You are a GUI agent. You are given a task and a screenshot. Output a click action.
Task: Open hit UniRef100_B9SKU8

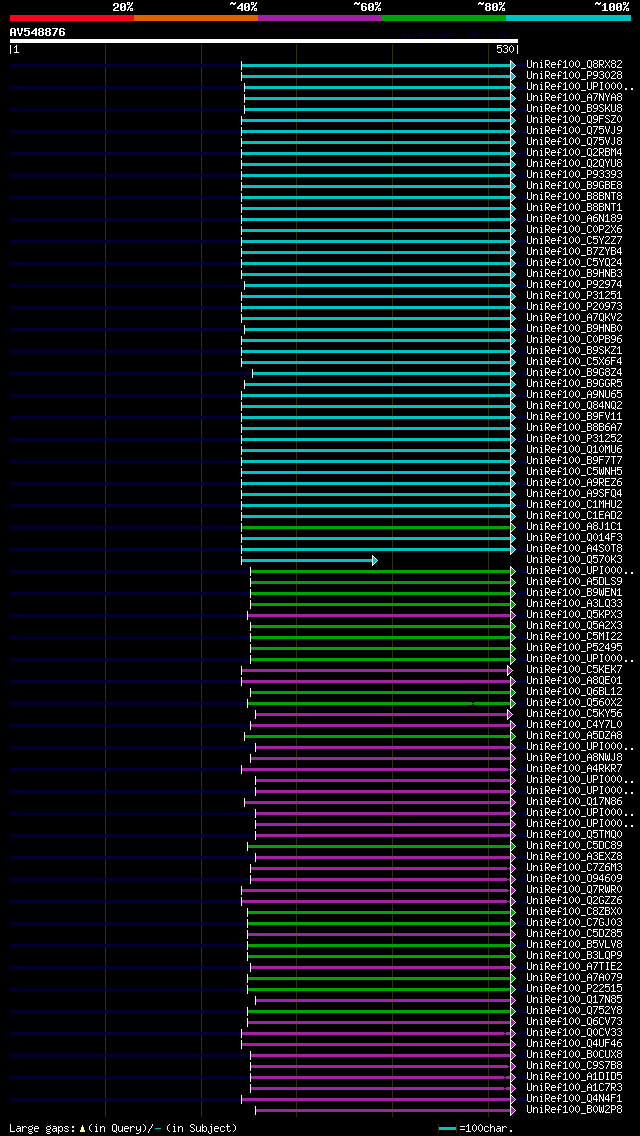tap(574, 109)
